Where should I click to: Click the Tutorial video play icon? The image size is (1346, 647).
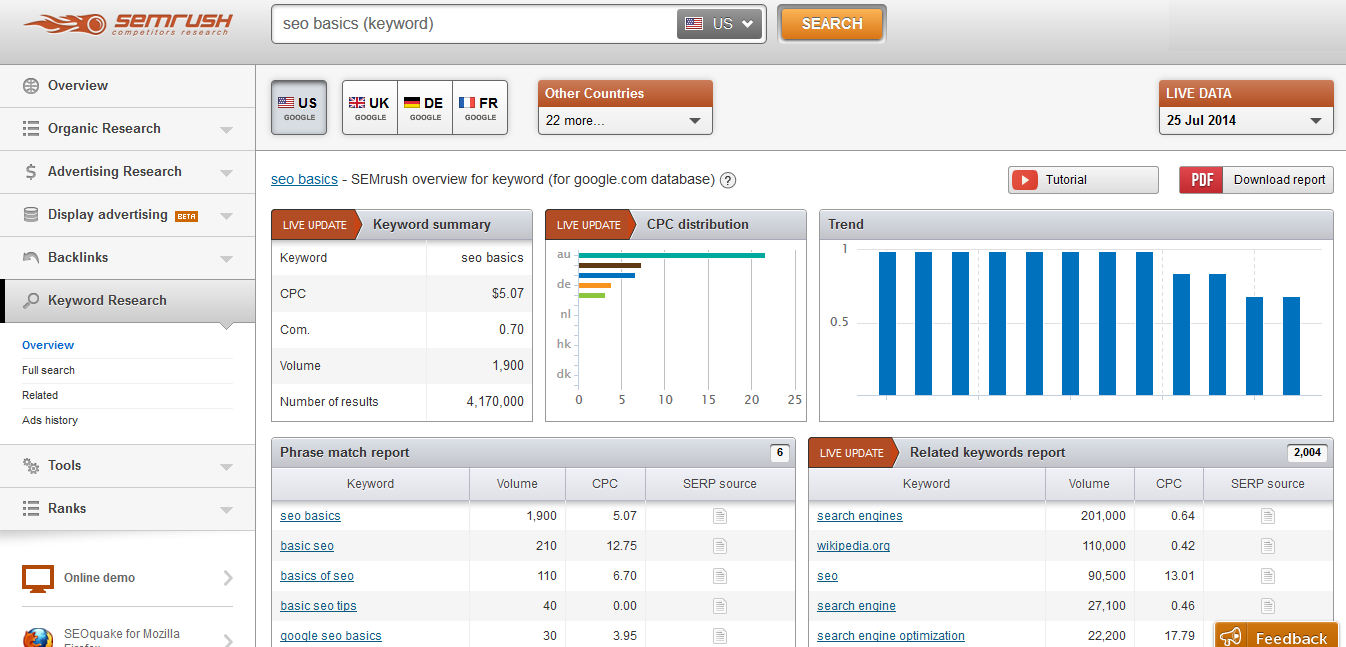click(x=1025, y=180)
